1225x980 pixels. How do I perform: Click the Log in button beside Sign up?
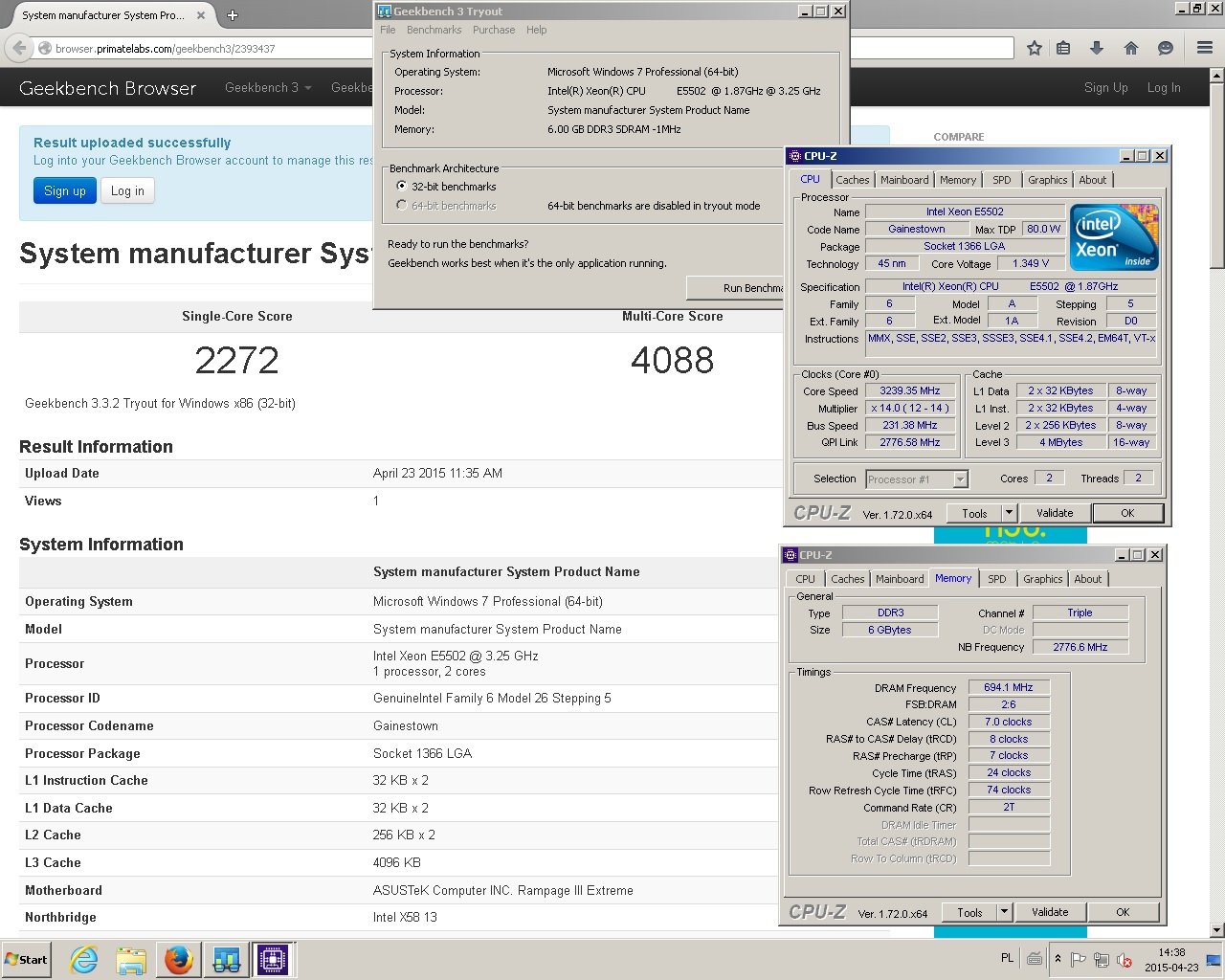click(127, 190)
